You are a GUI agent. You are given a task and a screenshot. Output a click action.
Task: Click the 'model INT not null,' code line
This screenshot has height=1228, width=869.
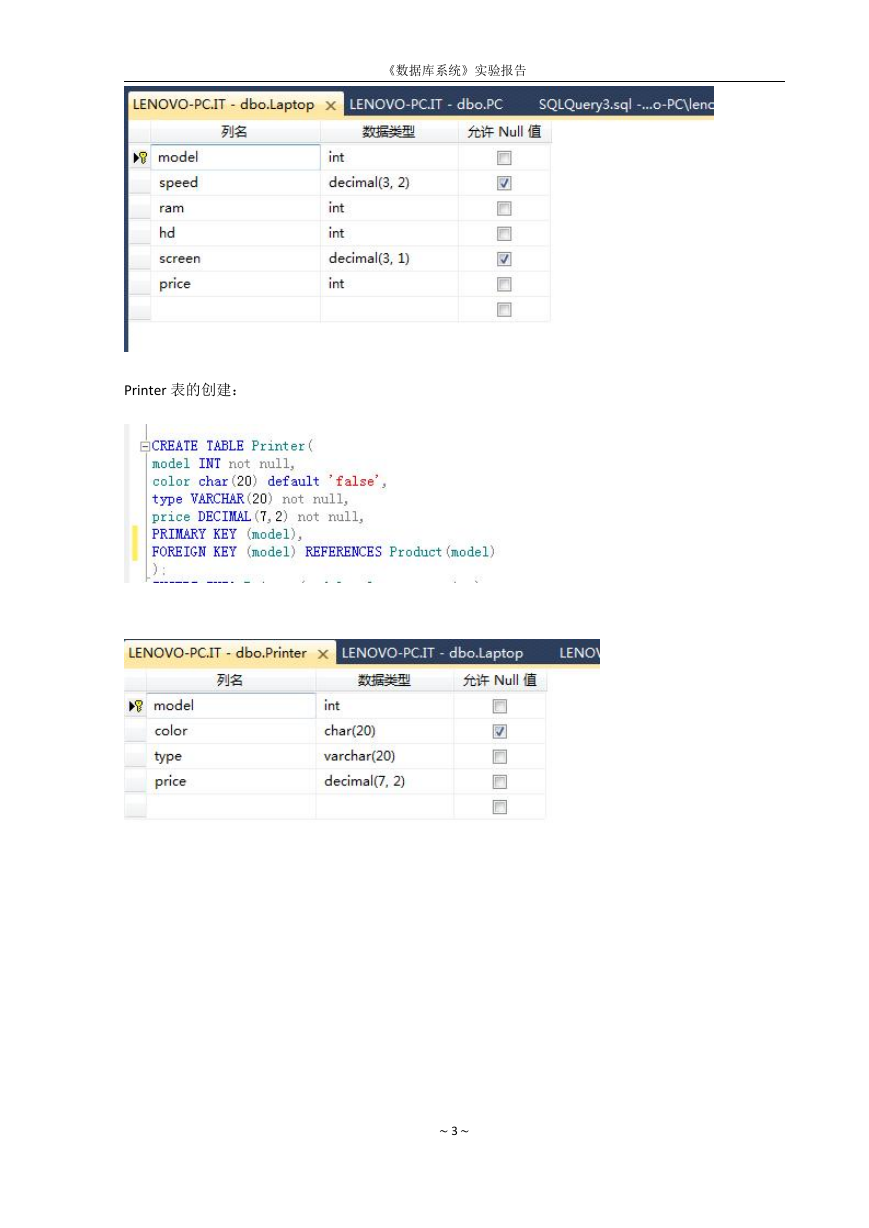click(223, 464)
